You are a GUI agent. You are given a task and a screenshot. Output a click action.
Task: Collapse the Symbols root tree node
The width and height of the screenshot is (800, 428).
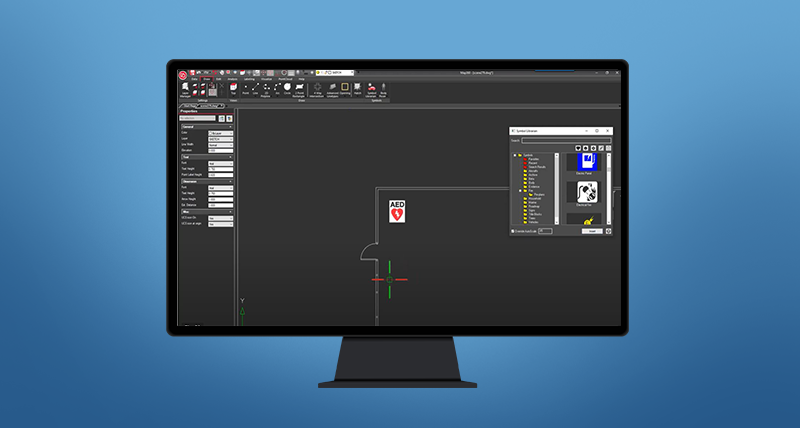(515, 155)
